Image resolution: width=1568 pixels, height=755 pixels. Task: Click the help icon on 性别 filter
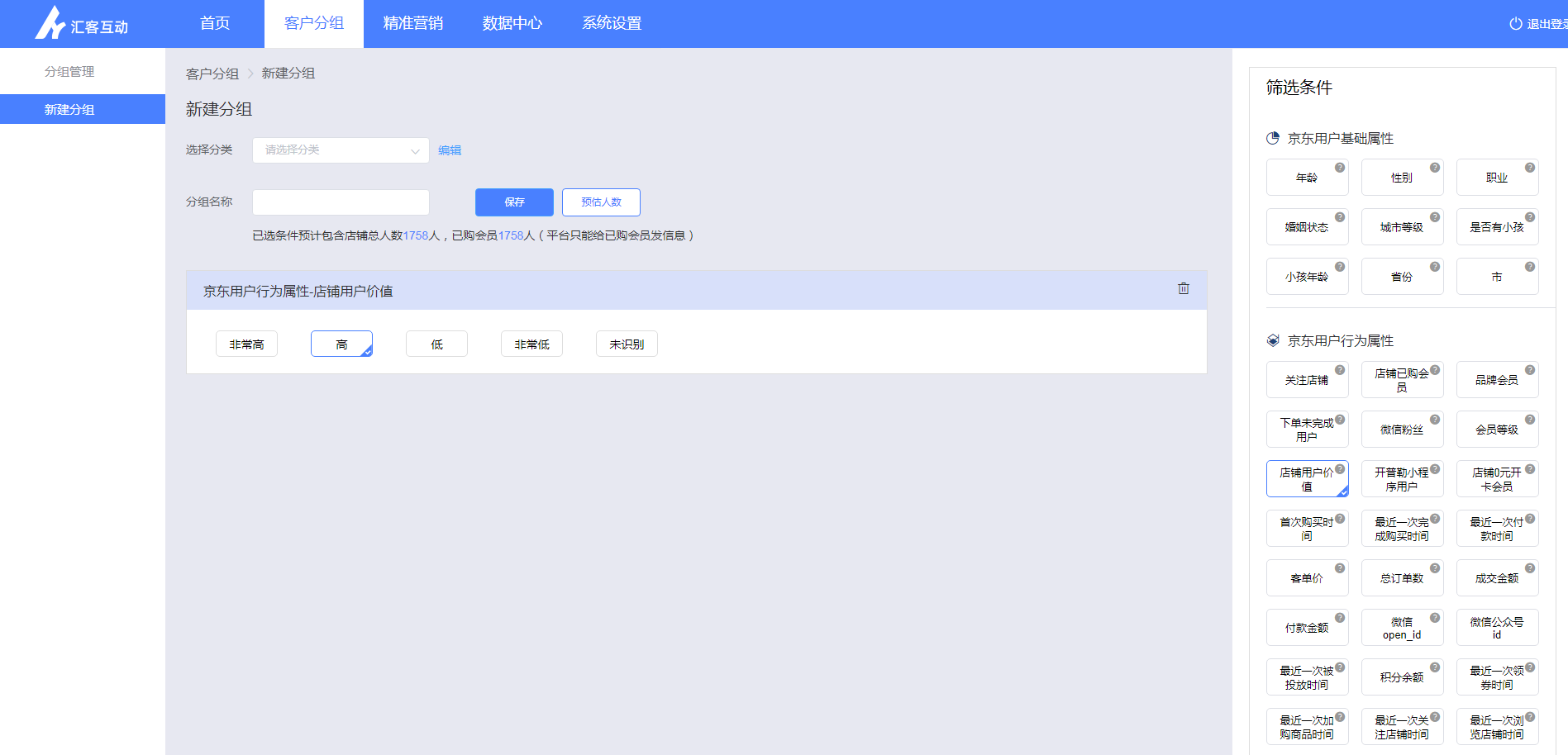[1435, 168]
